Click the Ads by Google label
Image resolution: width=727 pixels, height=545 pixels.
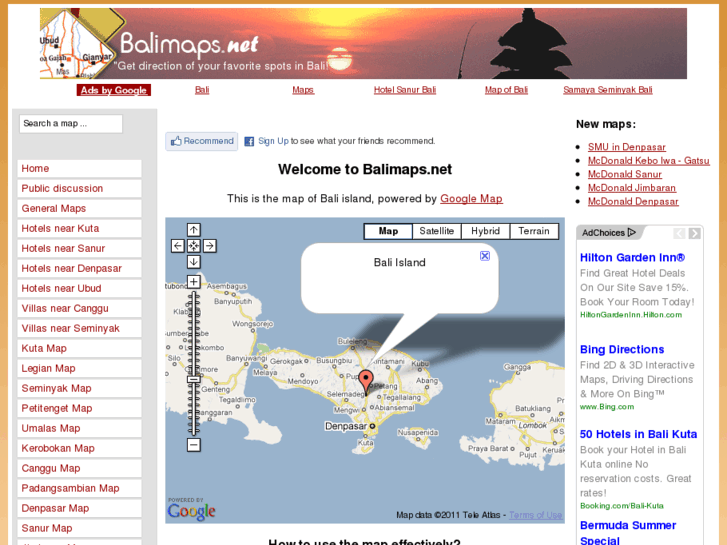[x=114, y=90]
